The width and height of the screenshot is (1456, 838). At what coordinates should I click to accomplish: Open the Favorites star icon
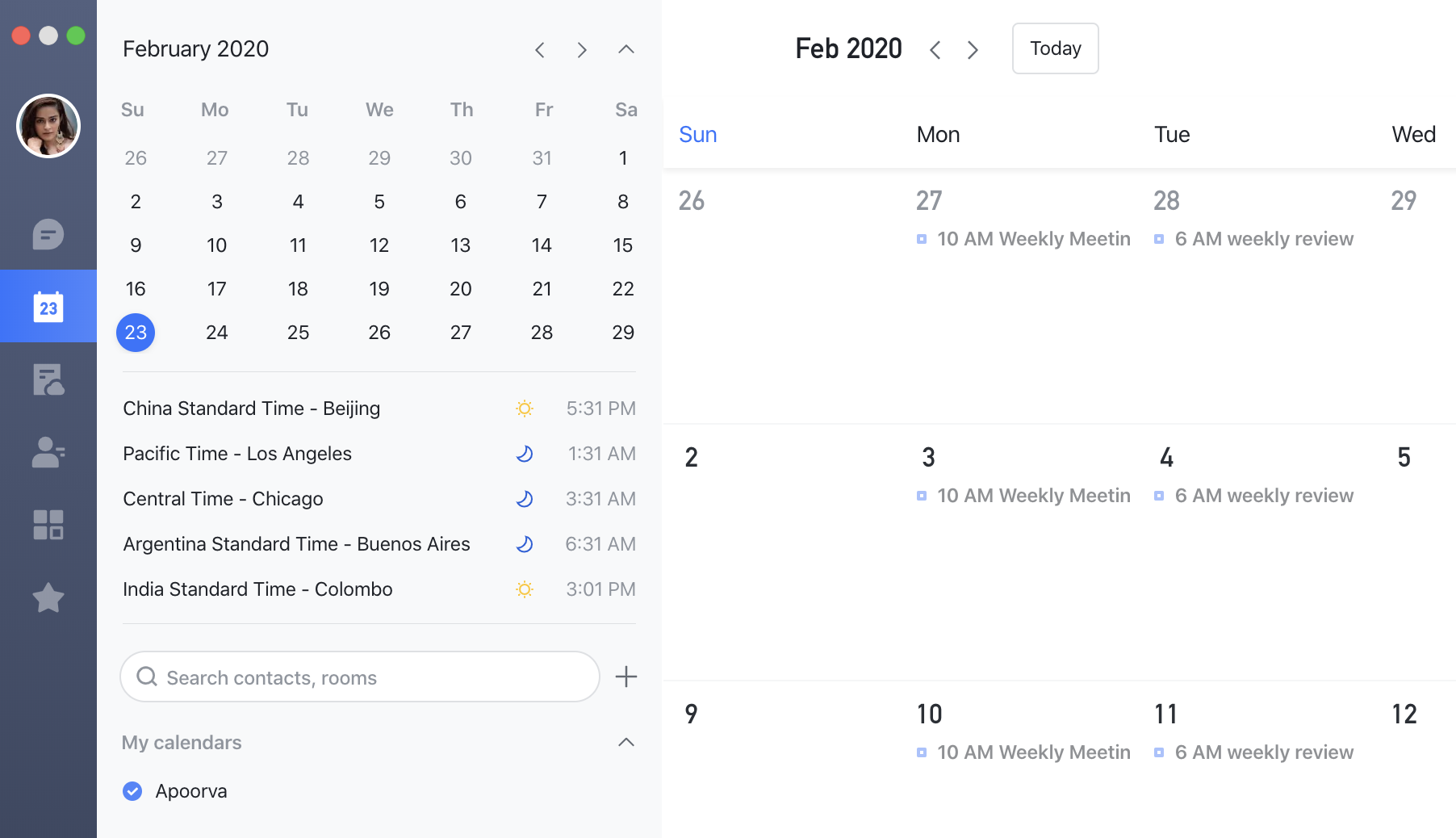48,598
